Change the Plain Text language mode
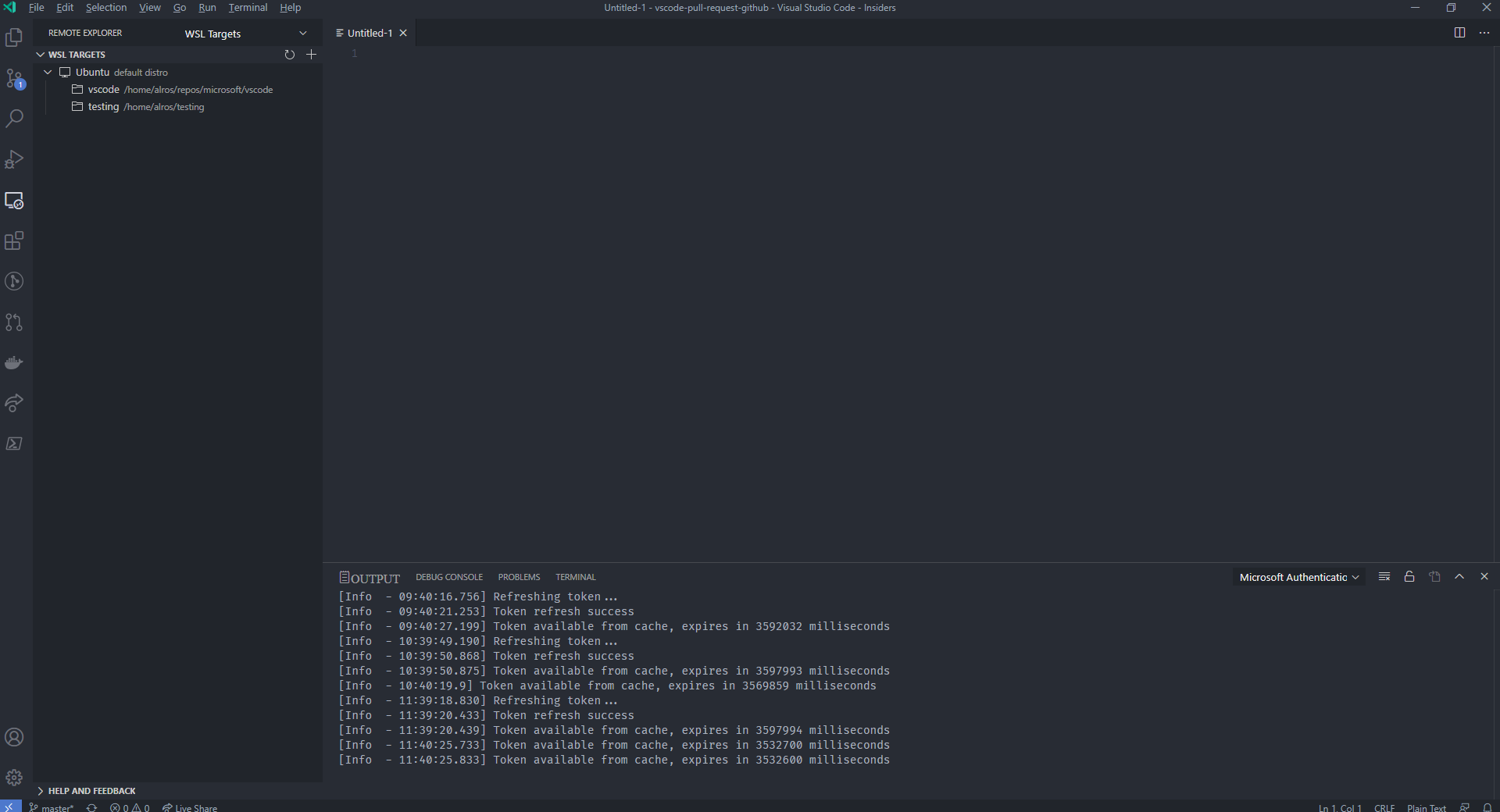This screenshot has width=1500, height=812. point(1427,807)
